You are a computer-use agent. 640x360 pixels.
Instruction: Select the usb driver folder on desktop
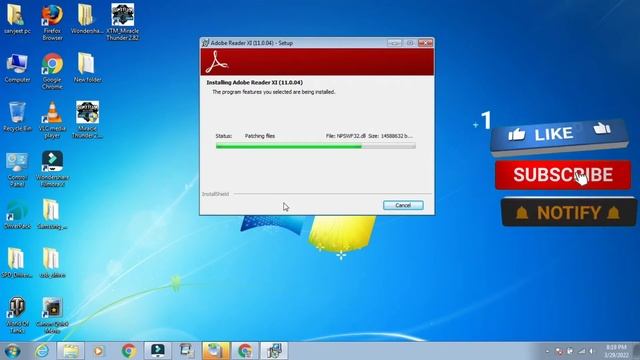pos(52,263)
